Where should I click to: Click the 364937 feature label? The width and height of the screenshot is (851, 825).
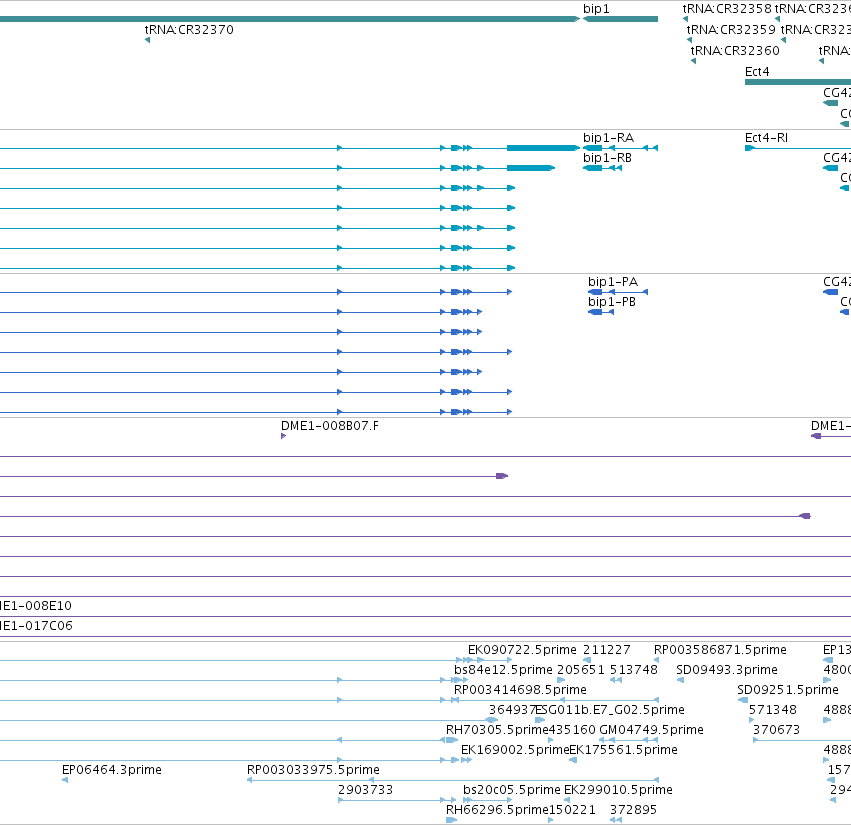pos(512,710)
